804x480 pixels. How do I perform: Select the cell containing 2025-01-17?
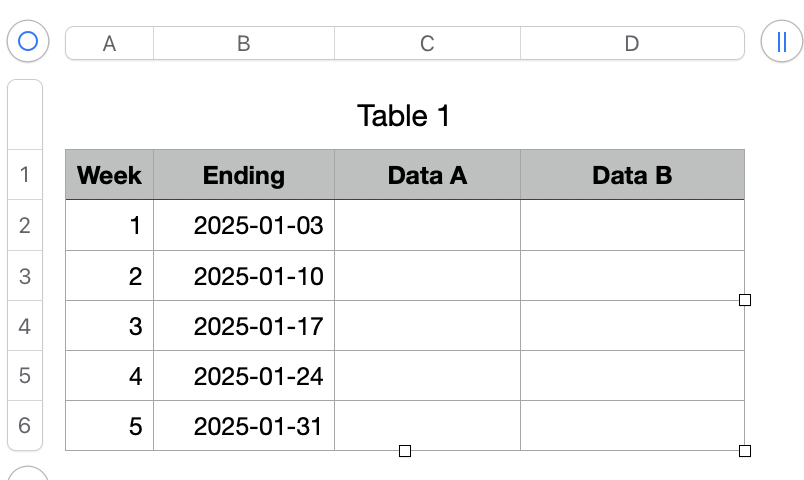pos(243,326)
